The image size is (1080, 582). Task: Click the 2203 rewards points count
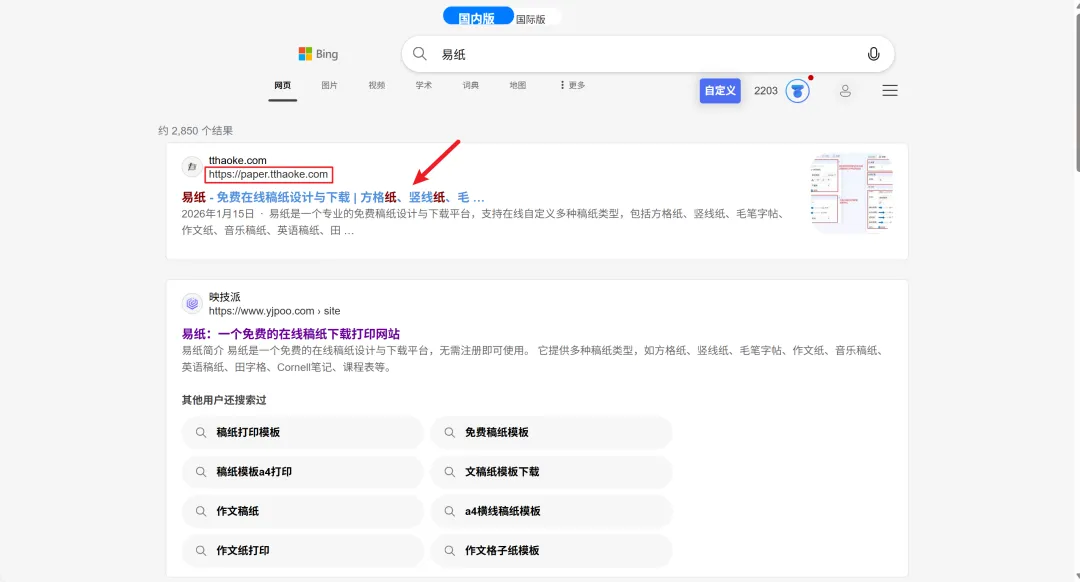tap(766, 91)
